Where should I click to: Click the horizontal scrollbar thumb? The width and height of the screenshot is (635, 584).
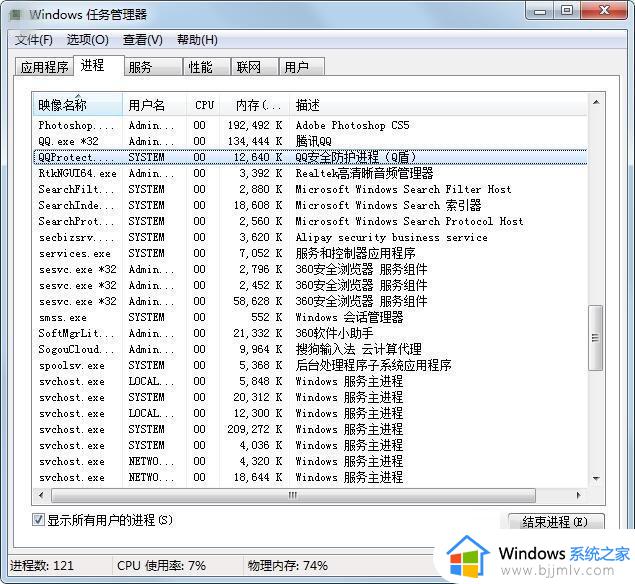click(x=293, y=495)
